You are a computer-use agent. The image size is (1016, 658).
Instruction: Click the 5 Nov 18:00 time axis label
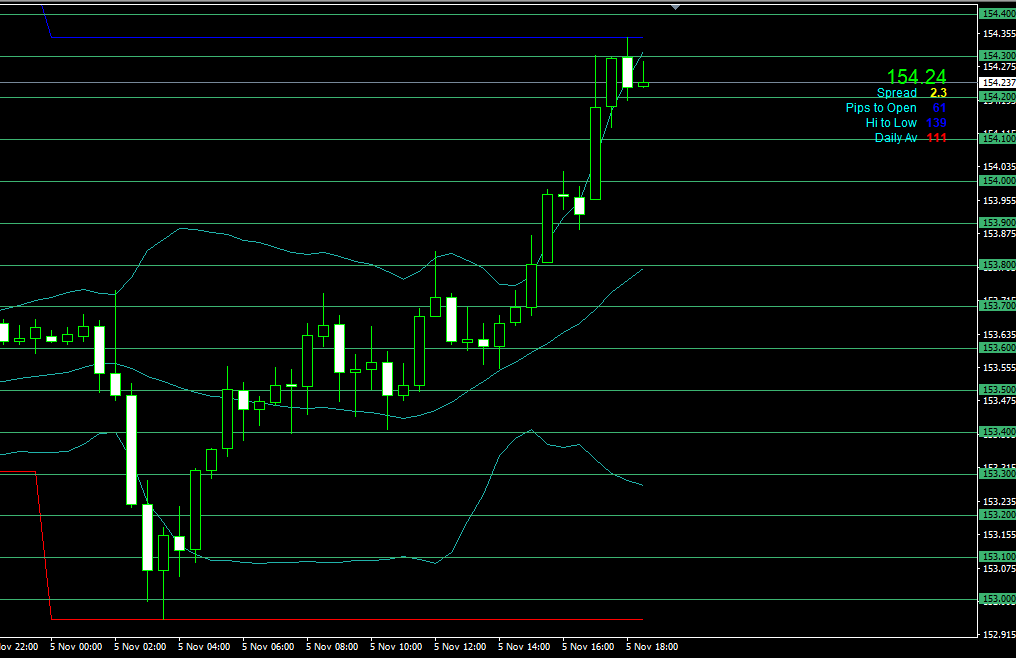(652, 647)
